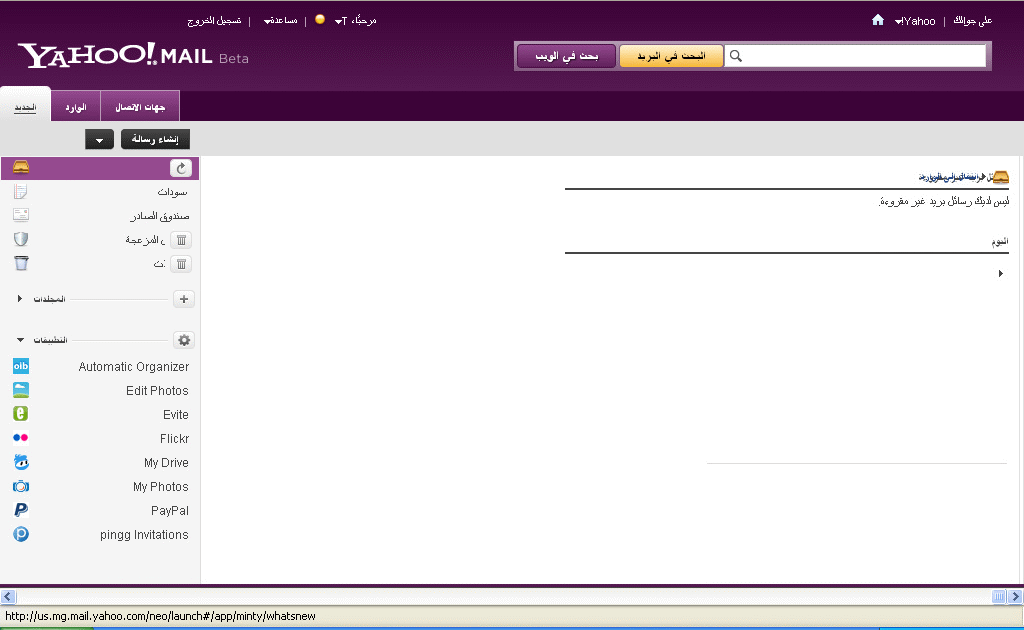Click the البحث في البريد search mail button
Screen dimensions: 1024x630
(671, 56)
